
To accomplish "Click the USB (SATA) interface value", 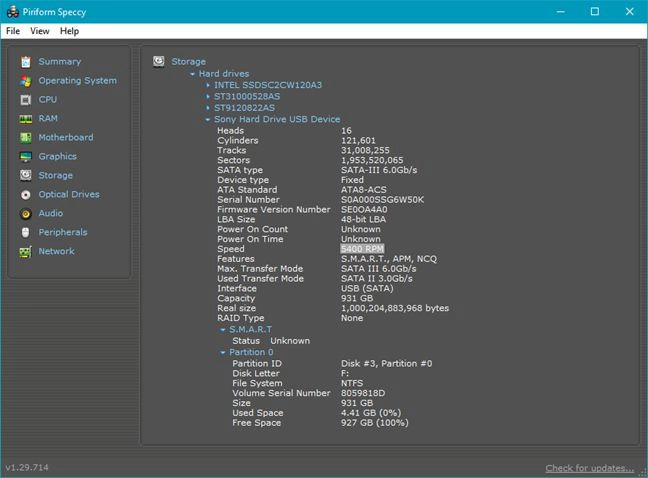I will (367, 288).
